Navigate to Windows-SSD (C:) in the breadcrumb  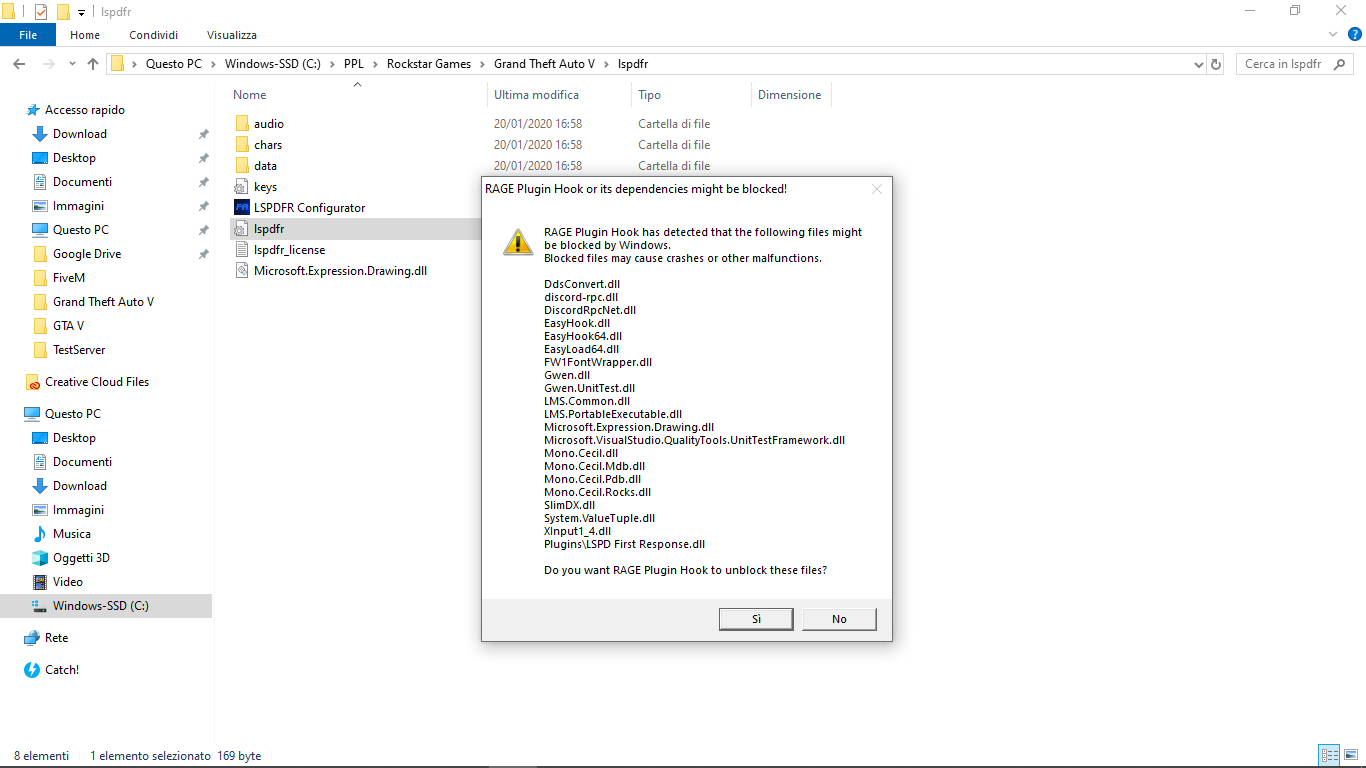click(273, 64)
